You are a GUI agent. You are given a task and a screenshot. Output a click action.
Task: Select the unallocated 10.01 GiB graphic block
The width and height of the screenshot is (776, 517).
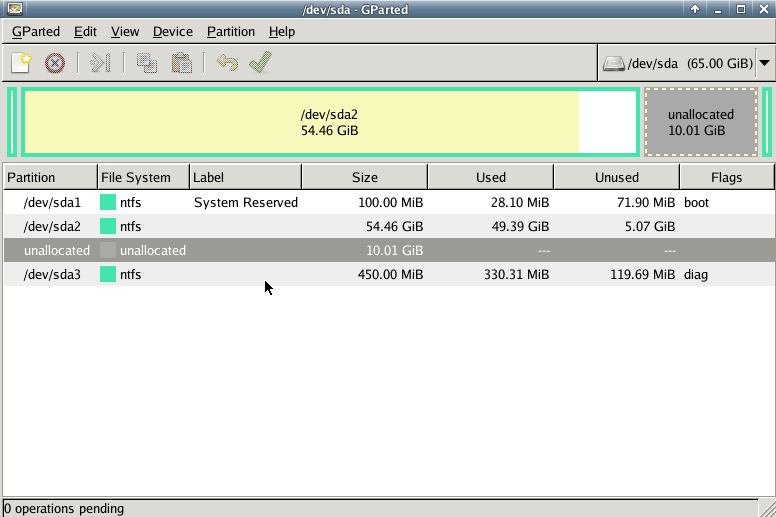click(x=700, y=122)
